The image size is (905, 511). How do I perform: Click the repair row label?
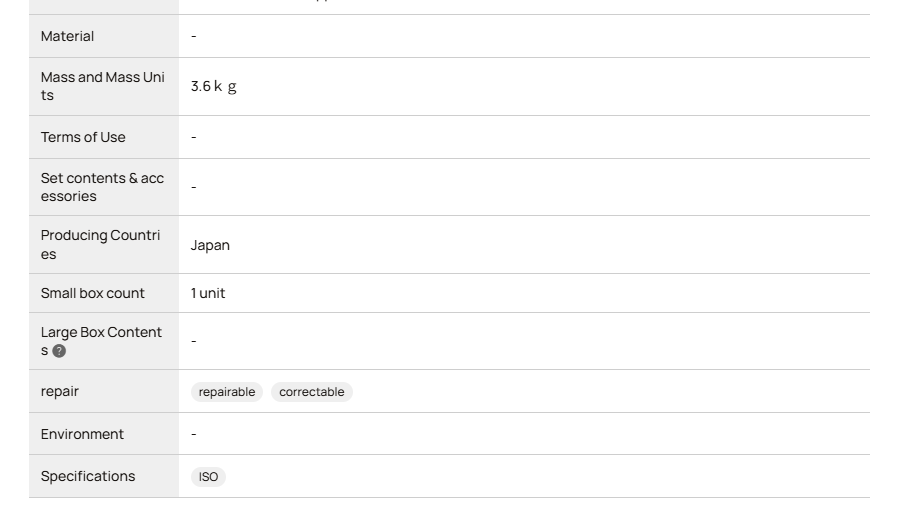(59, 391)
